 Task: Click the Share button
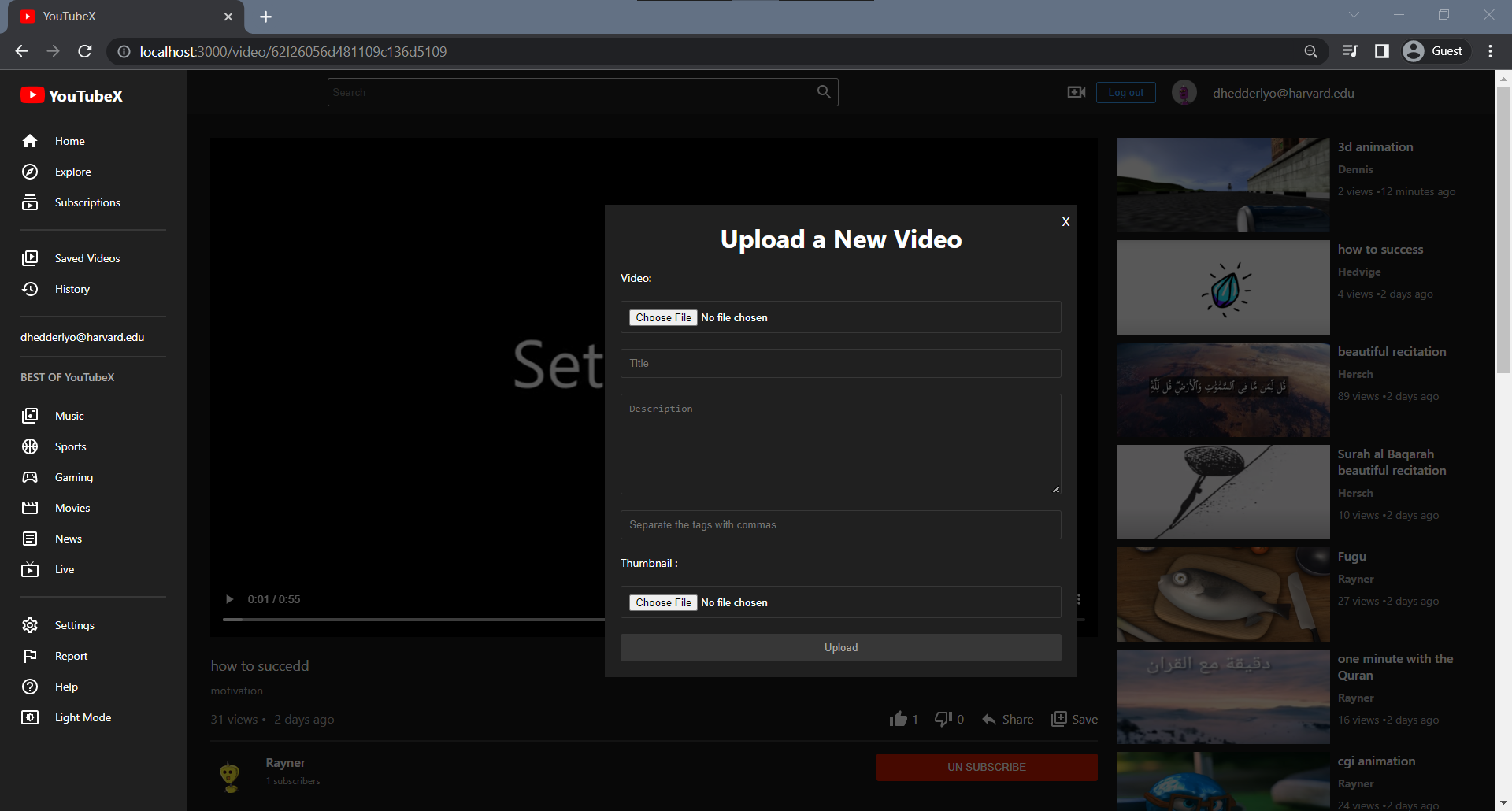coord(1008,720)
